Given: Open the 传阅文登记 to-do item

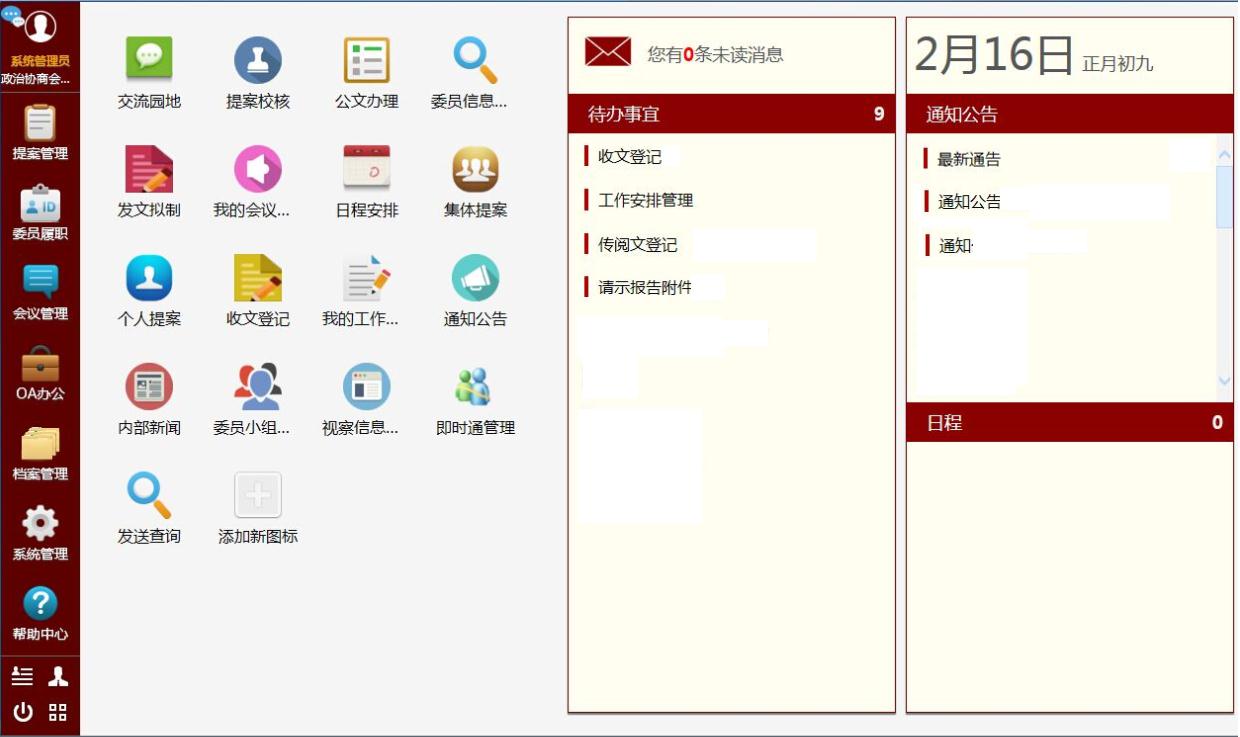Looking at the screenshot, I should [x=638, y=245].
